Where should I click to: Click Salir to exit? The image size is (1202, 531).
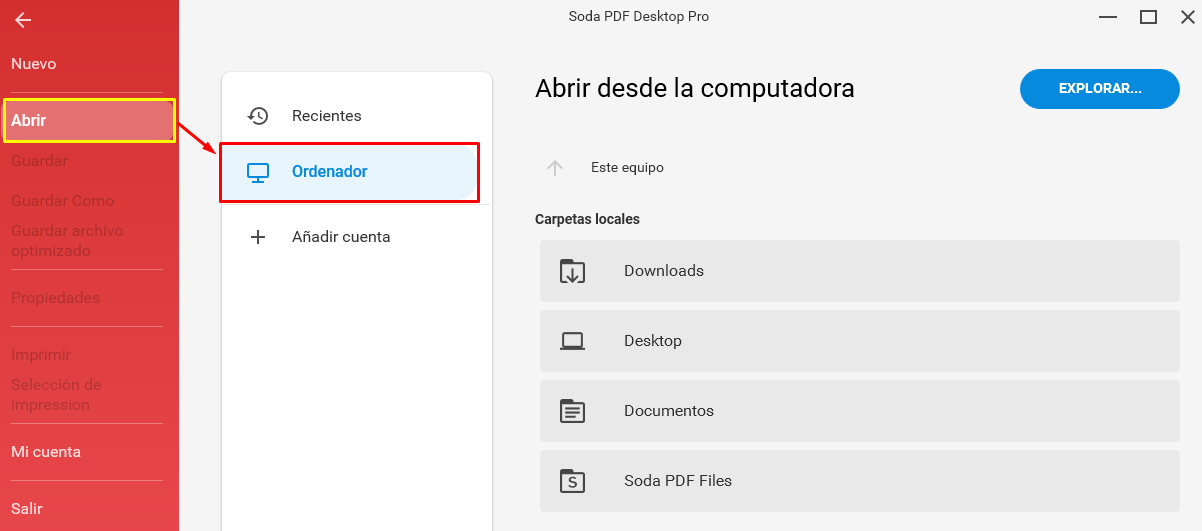pos(27,509)
